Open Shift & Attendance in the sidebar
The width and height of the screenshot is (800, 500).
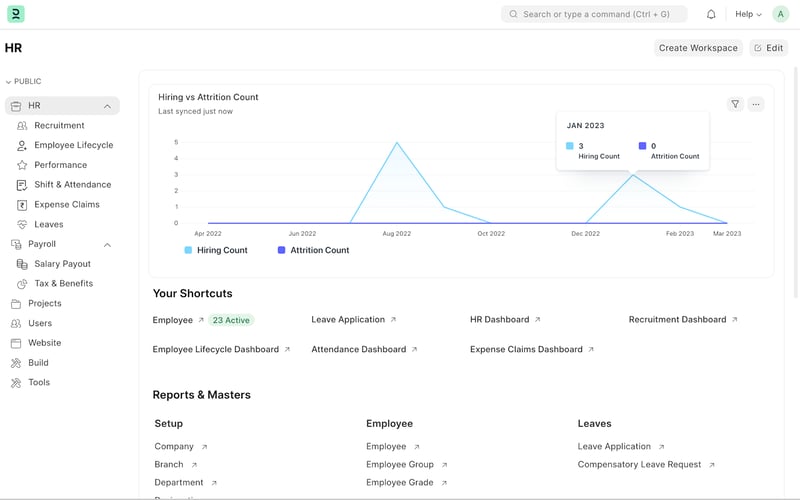72,185
